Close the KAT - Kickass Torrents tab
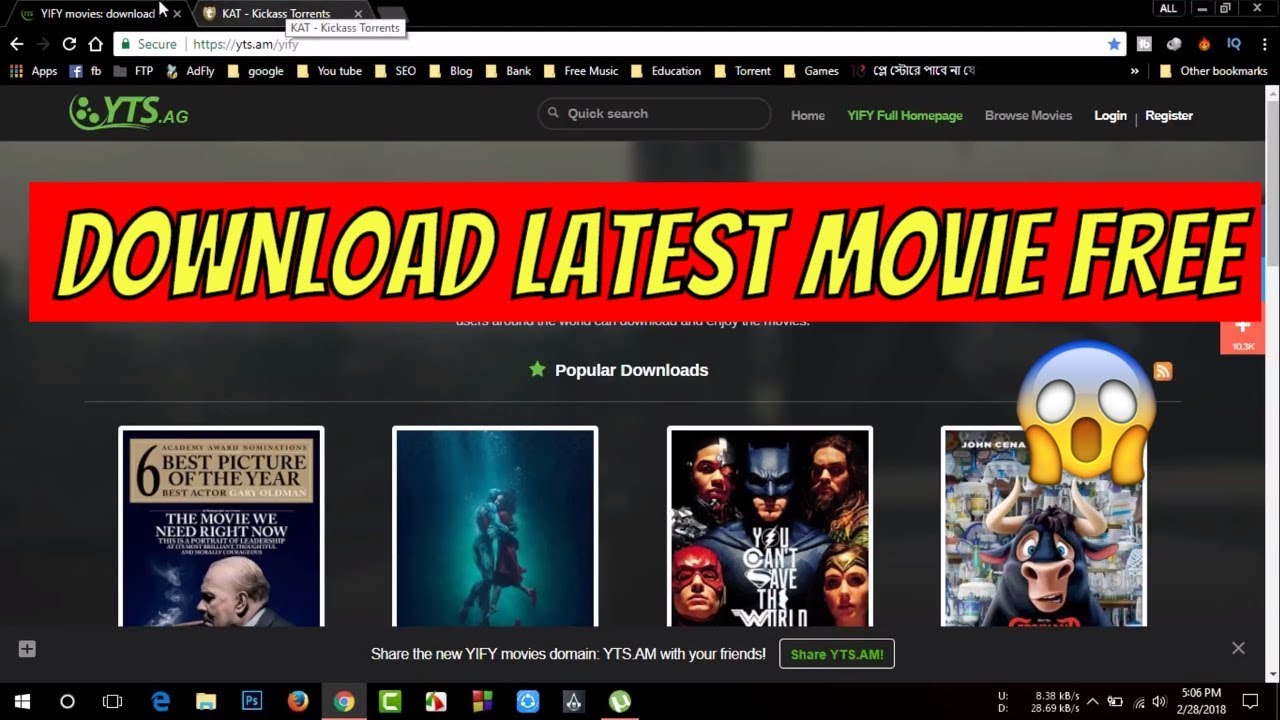The height and width of the screenshot is (720, 1280). tap(358, 14)
